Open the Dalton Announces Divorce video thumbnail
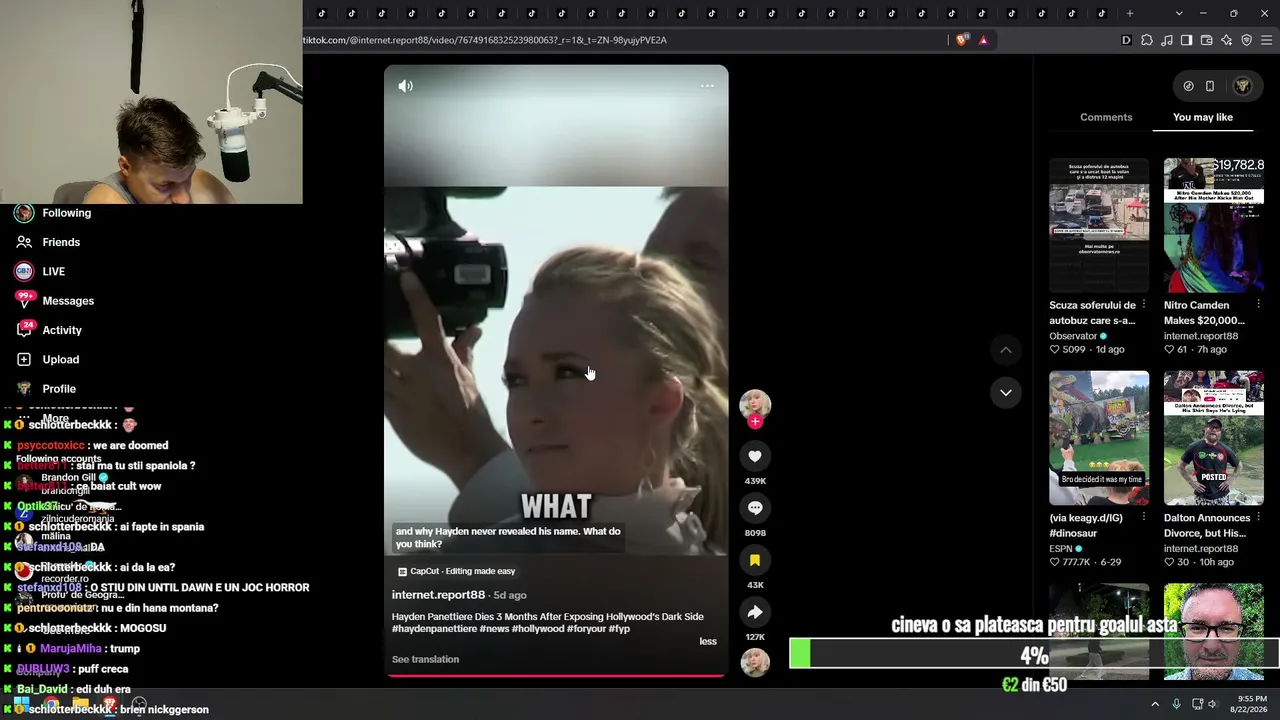The height and width of the screenshot is (720, 1280). click(1214, 438)
